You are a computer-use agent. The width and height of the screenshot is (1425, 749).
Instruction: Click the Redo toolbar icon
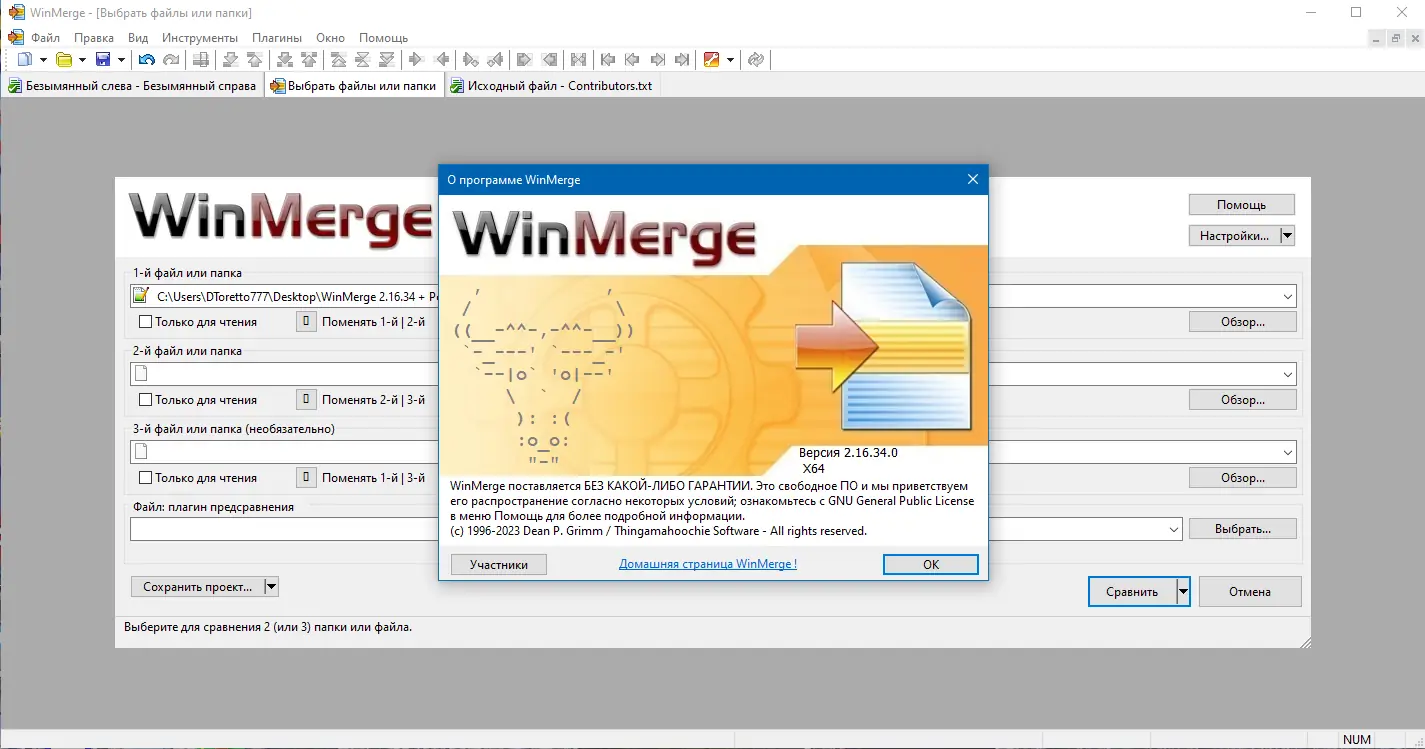tap(171, 60)
